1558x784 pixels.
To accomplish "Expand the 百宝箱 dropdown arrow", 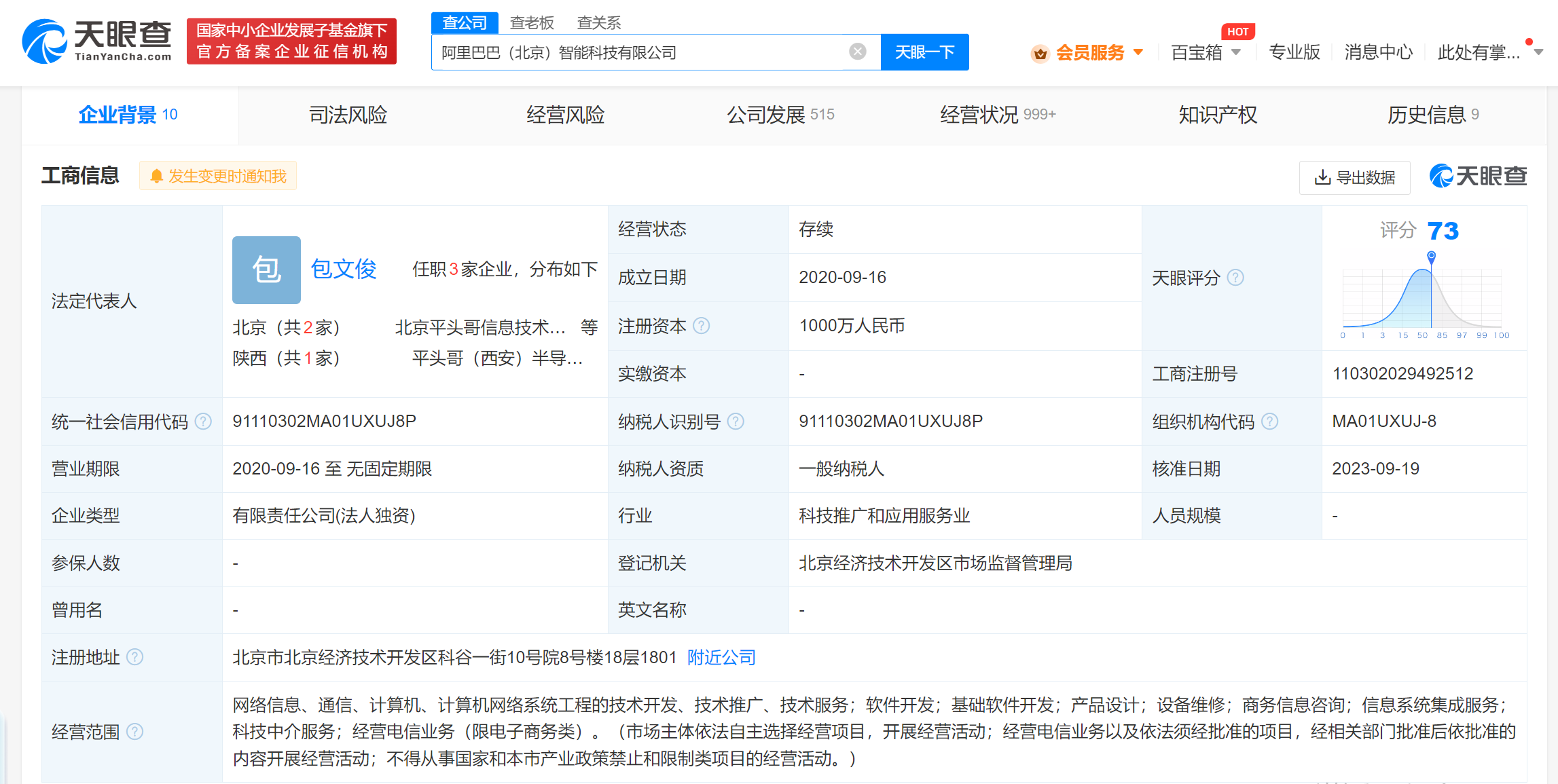I will [1236, 52].
